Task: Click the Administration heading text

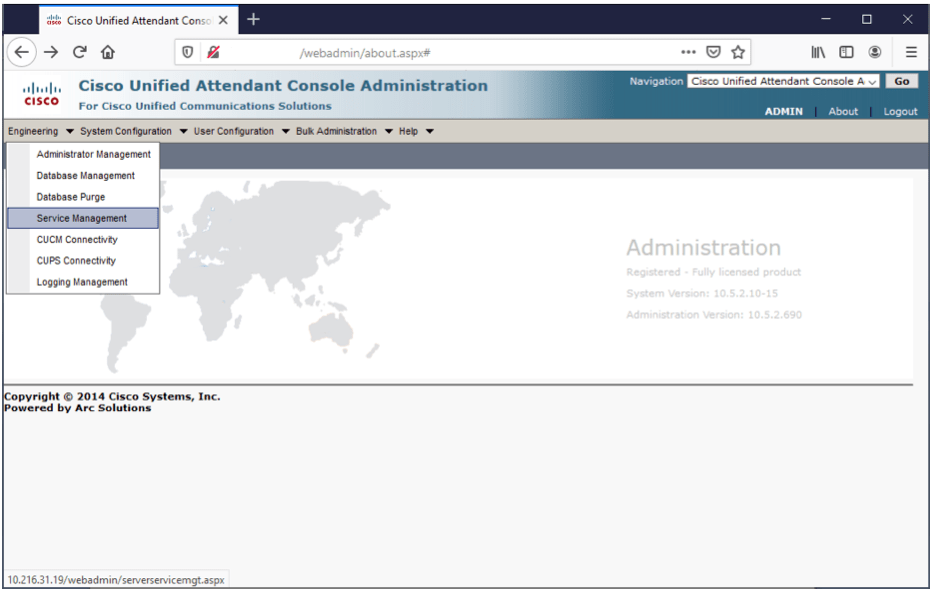Action: pyautogui.click(x=703, y=248)
